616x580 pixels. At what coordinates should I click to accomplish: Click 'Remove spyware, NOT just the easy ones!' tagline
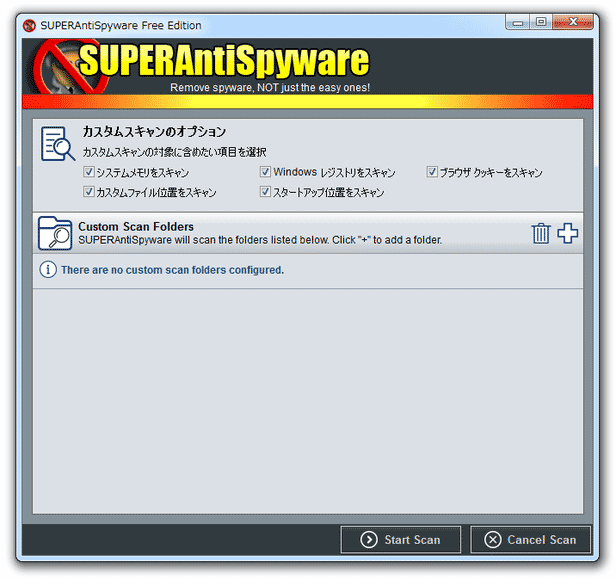tap(270, 88)
